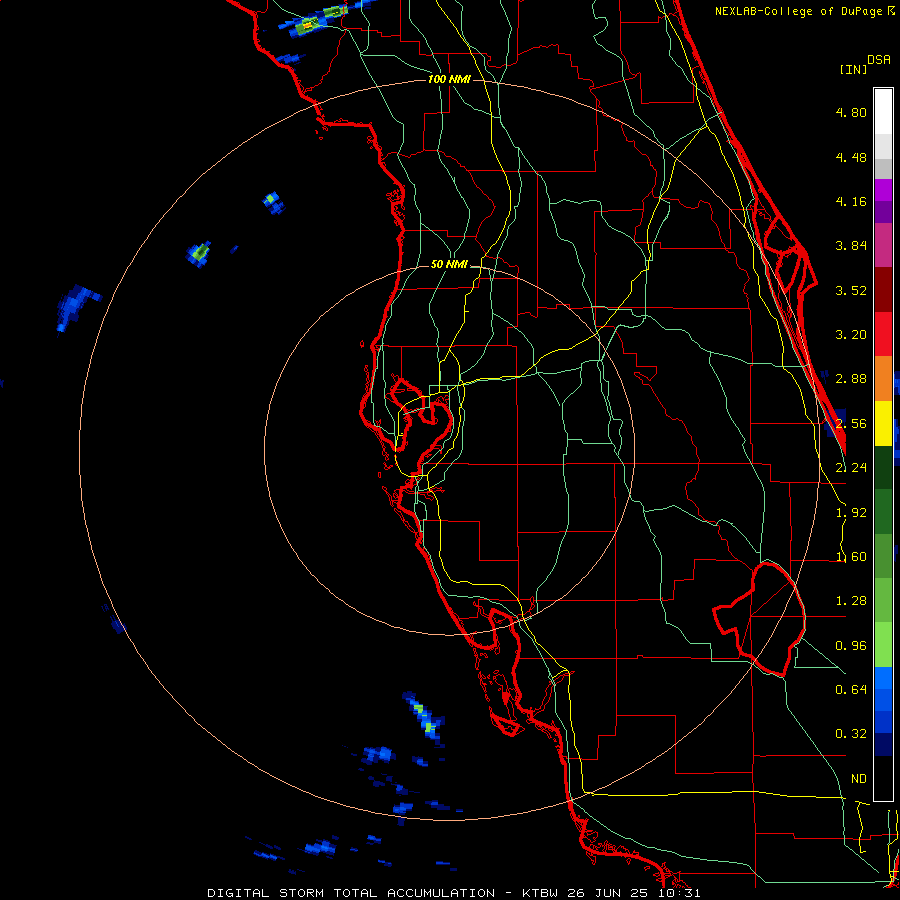This screenshot has width=900, height=900.
Task: Click the 50 NMI range ring label
Action: tap(449, 264)
